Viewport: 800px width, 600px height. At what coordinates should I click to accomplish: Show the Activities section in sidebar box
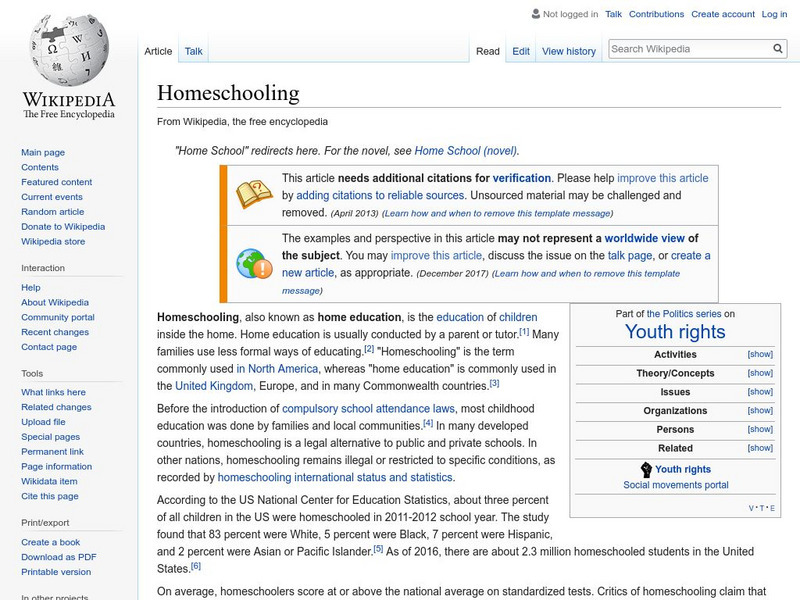pyautogui.click(x=760, y=355)
